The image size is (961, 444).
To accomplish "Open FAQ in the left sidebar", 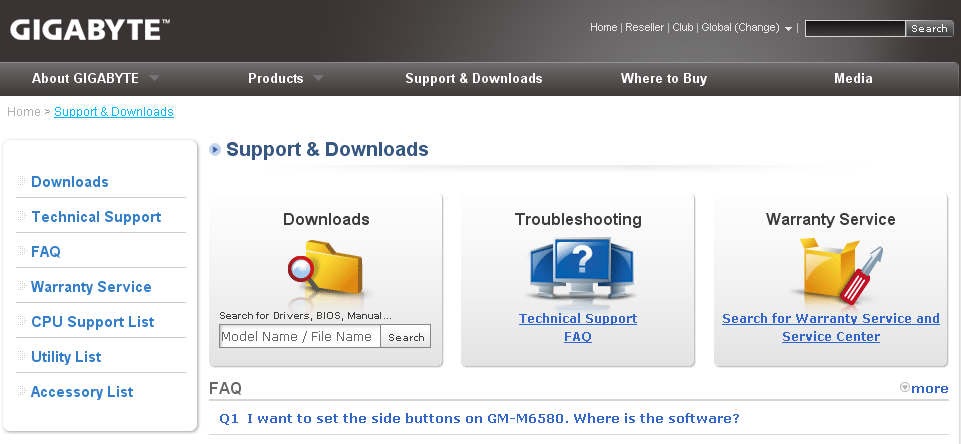I will (x=45, y=252).
